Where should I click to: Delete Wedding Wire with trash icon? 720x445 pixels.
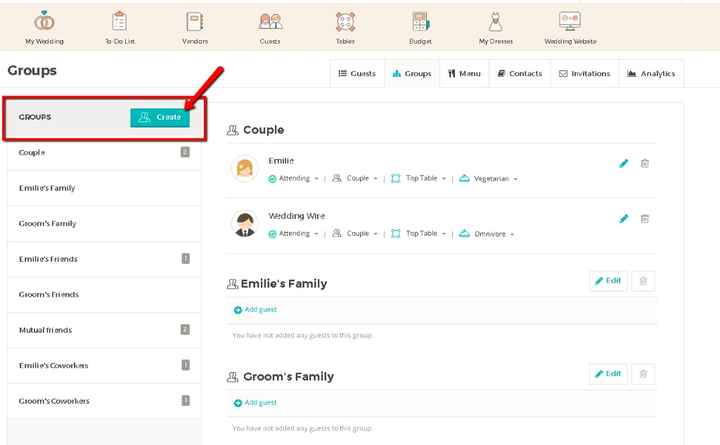point(645,219)
